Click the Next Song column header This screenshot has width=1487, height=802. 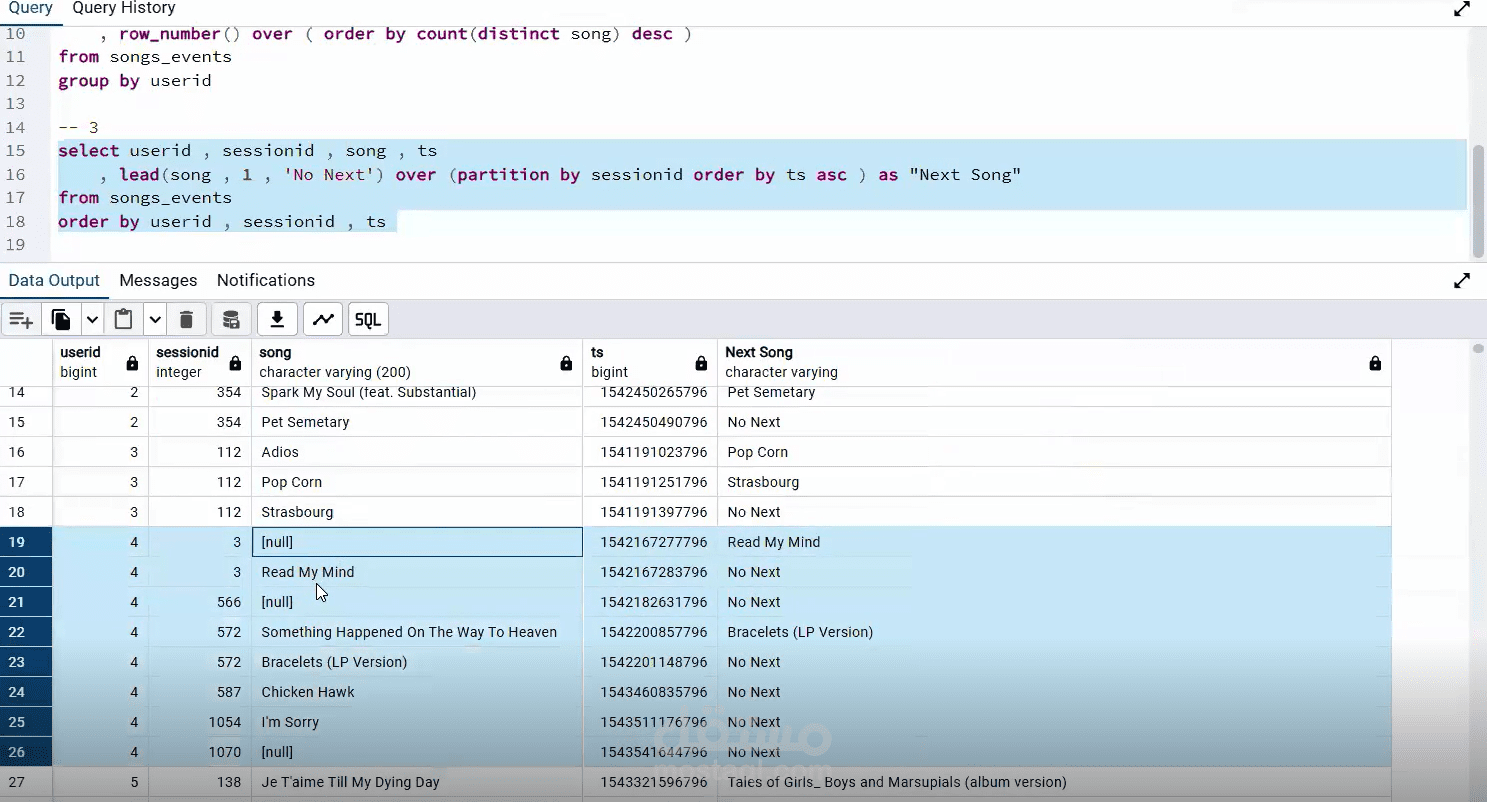tap(1054, 362)
